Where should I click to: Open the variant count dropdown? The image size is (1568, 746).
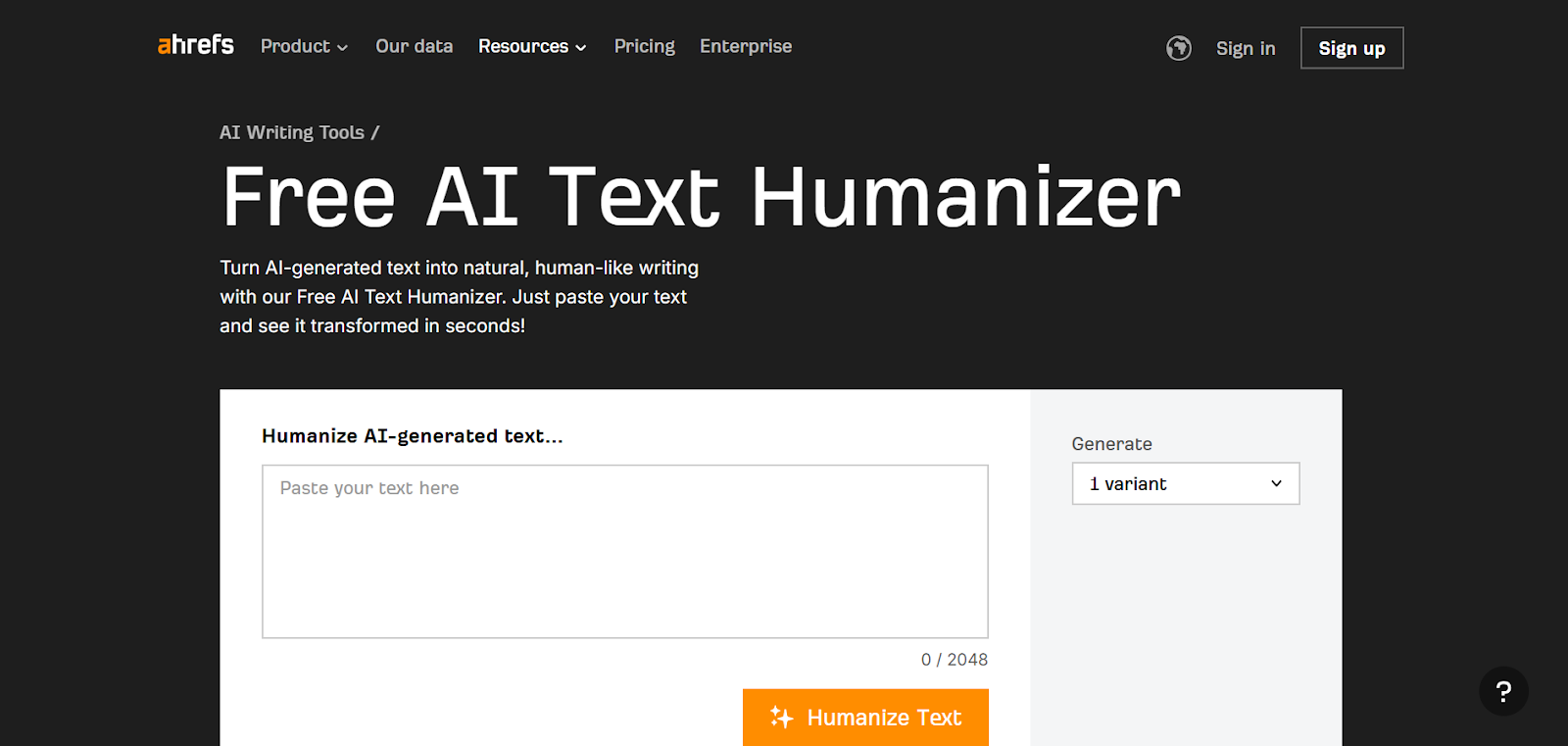click(1186, 483)
